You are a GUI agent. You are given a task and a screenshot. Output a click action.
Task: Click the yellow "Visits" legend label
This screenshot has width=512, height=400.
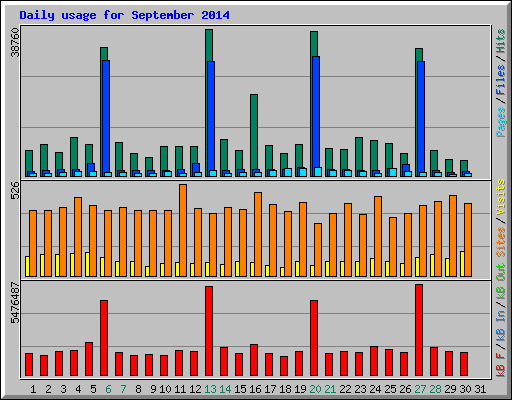(x=501, y=197)
